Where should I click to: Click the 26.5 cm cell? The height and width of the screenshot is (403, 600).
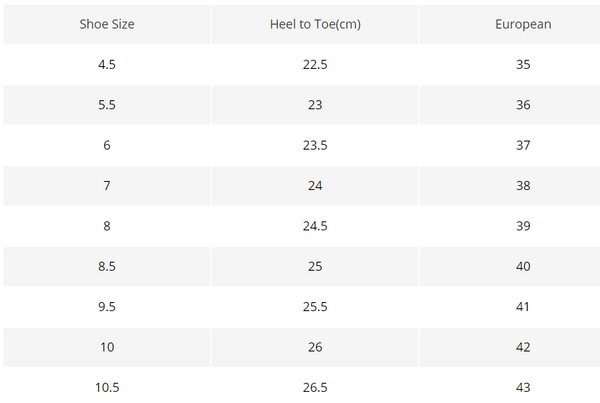pyautogui.click(x=315, y=387)
